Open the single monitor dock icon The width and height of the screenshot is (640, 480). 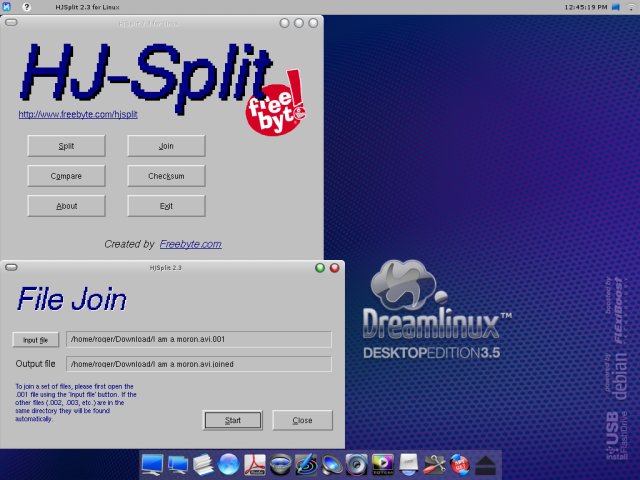tap(152, 464)
